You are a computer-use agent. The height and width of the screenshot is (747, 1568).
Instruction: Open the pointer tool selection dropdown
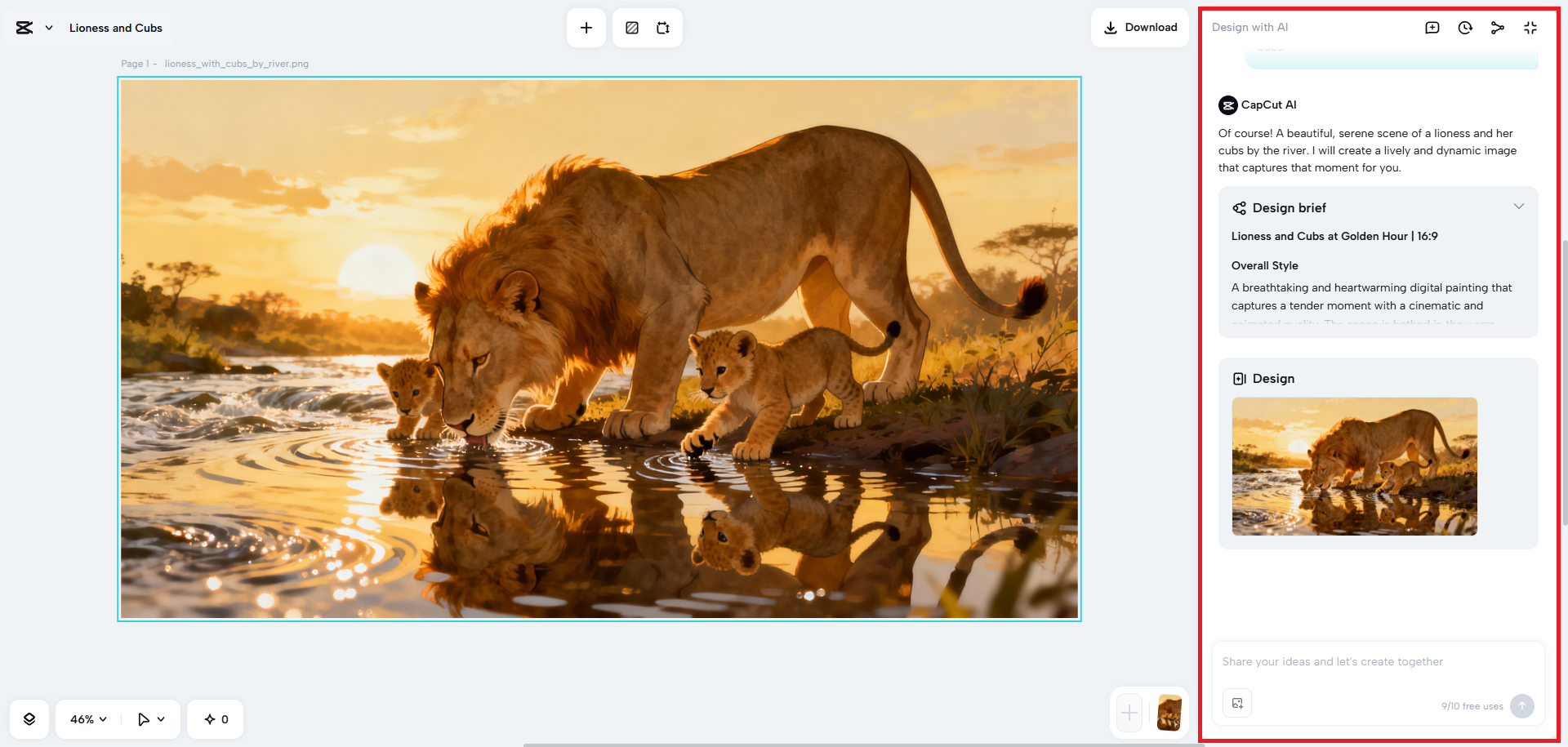pyautogui.click(x=151, y=719)
